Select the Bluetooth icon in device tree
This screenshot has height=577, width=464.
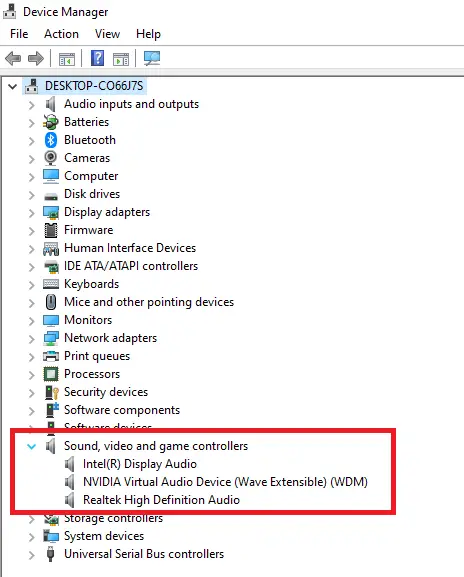[x=51, y=140]
